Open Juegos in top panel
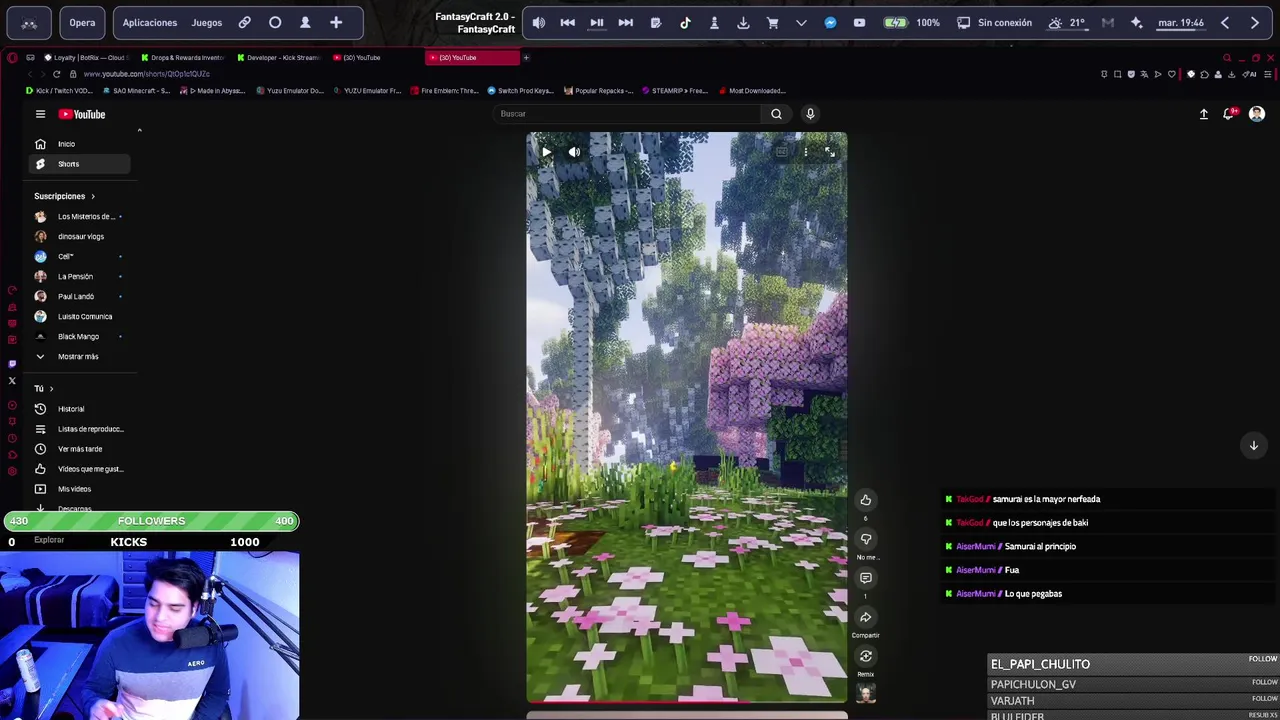1280x720 pixels. point(207,22)
